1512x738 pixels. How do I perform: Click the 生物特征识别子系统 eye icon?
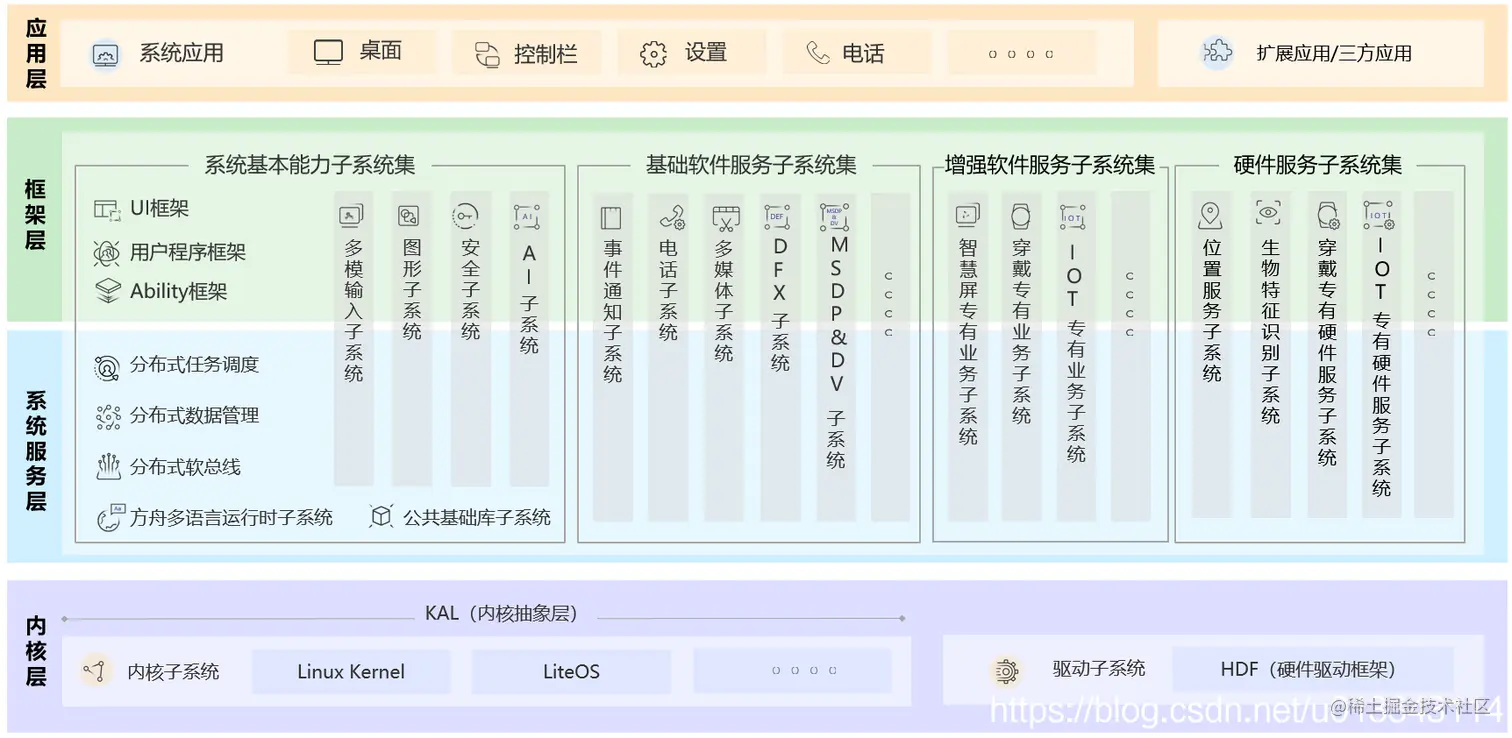(1269, 213)
